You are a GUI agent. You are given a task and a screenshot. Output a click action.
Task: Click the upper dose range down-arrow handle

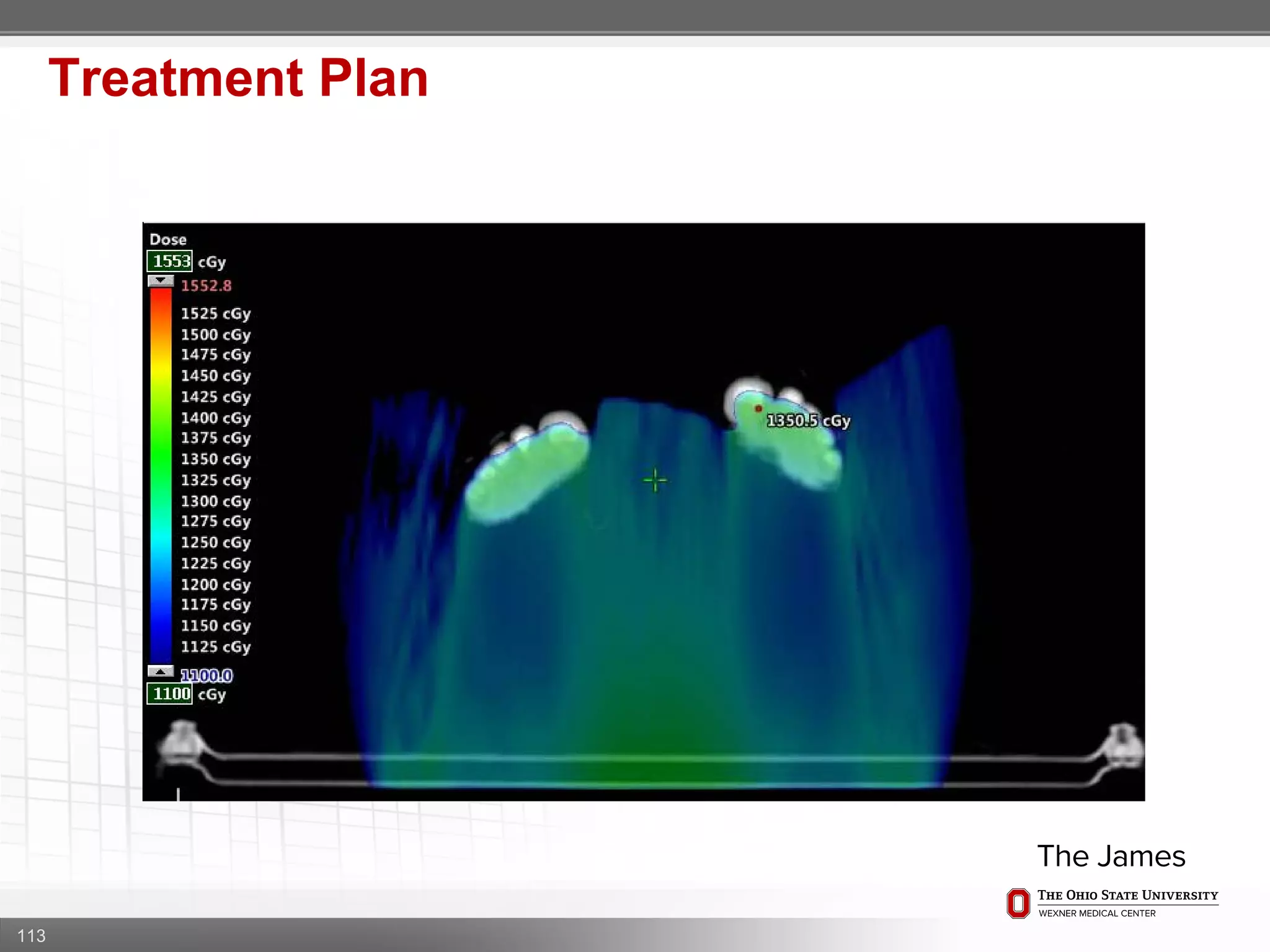[x=161, y=281]
